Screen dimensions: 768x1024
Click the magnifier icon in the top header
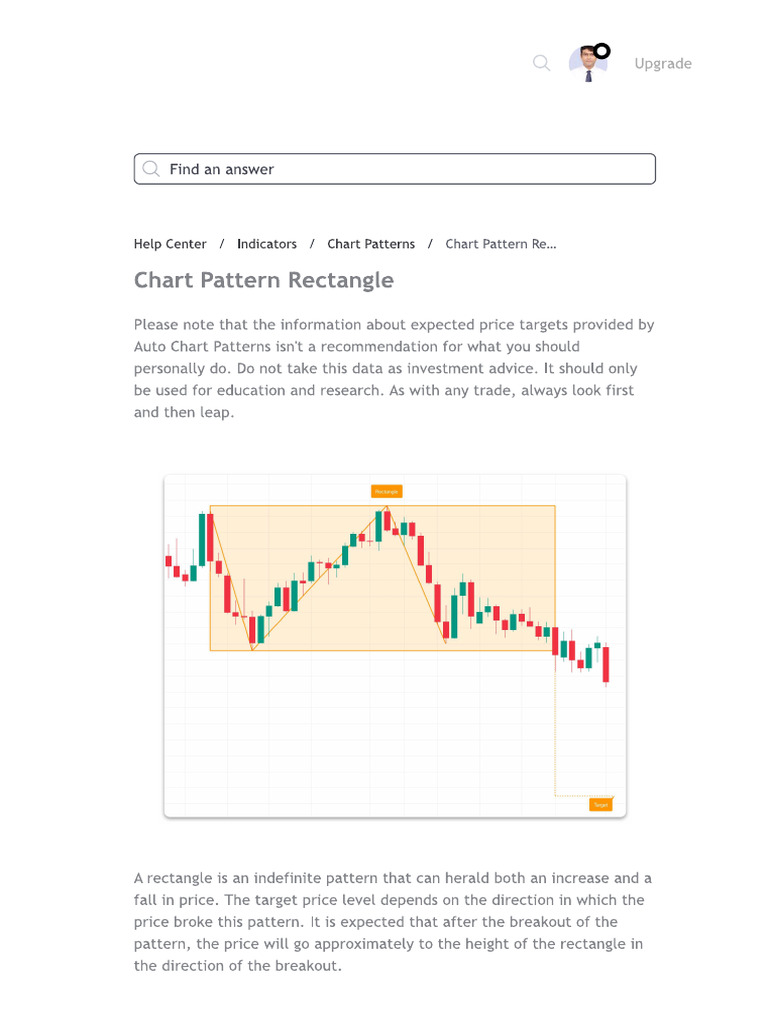click(x=541, y=63)
